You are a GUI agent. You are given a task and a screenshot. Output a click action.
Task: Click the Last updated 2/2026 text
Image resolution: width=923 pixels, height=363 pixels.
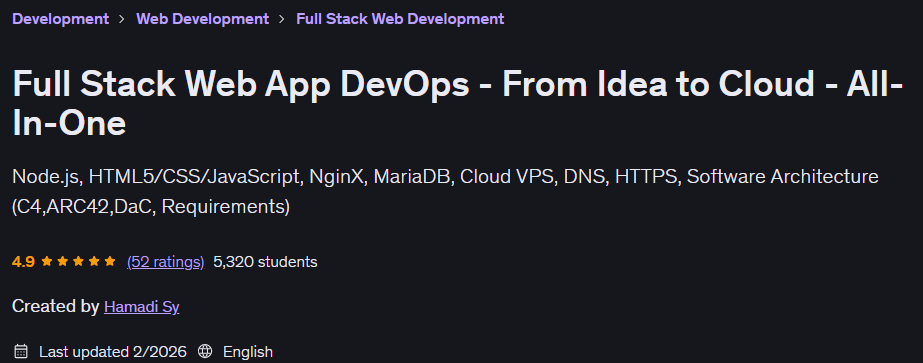tap(113, 352)
